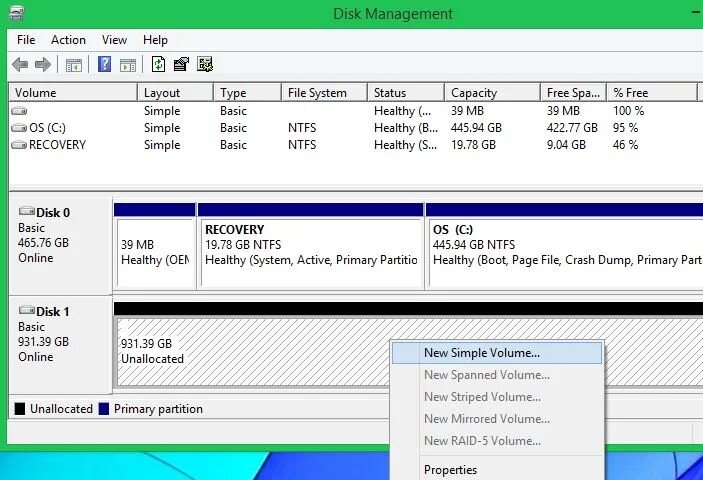Screen dimensions: 703x480
Task: Sort by the File System column header
Action: 324,93
